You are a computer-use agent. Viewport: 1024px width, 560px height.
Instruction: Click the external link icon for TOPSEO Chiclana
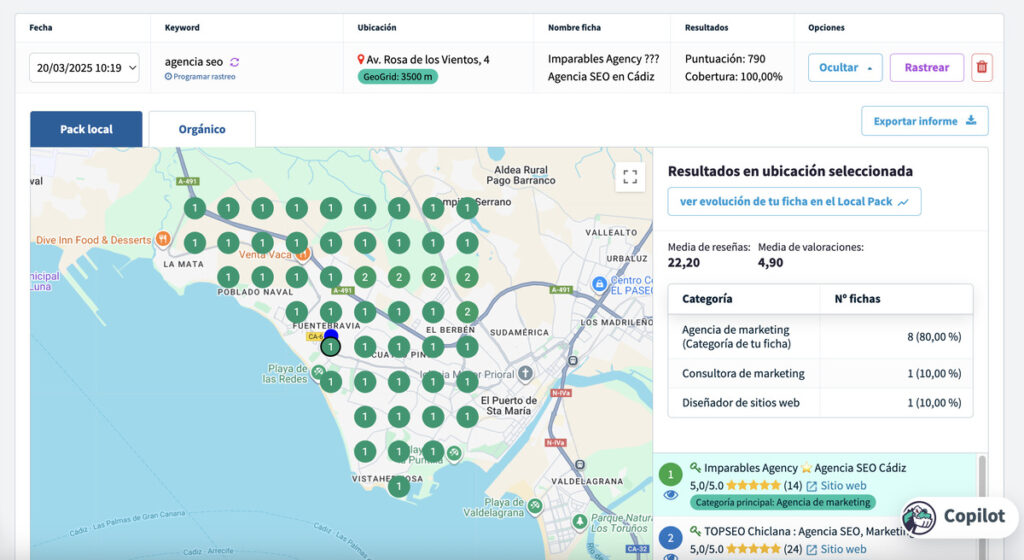click(x=812, y=550)
